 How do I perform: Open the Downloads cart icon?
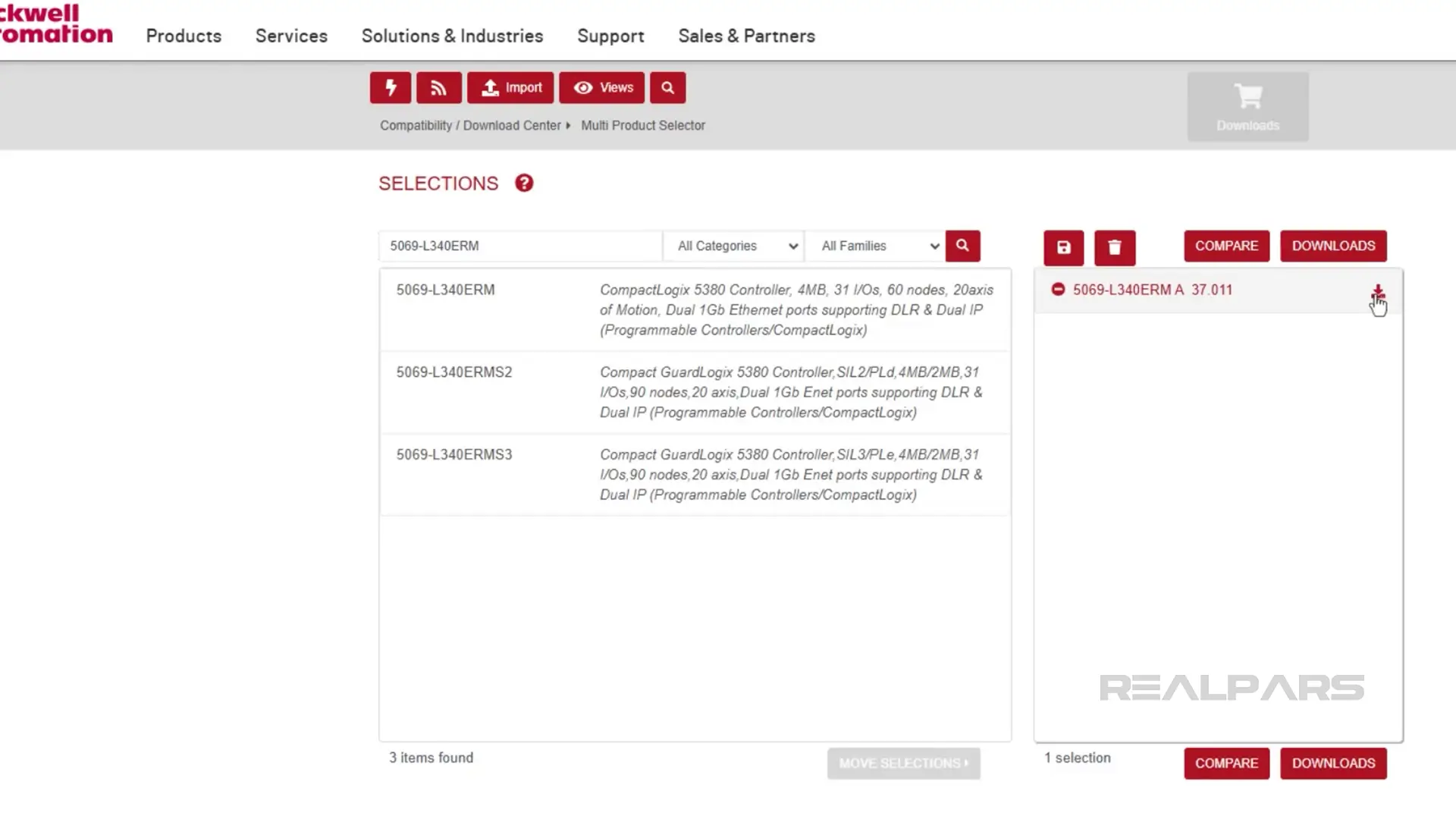coord(1248,107)
